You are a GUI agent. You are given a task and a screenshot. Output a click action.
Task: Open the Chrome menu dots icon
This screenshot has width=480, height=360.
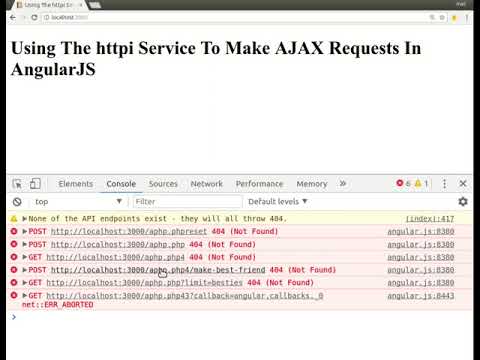click(467, 17)
